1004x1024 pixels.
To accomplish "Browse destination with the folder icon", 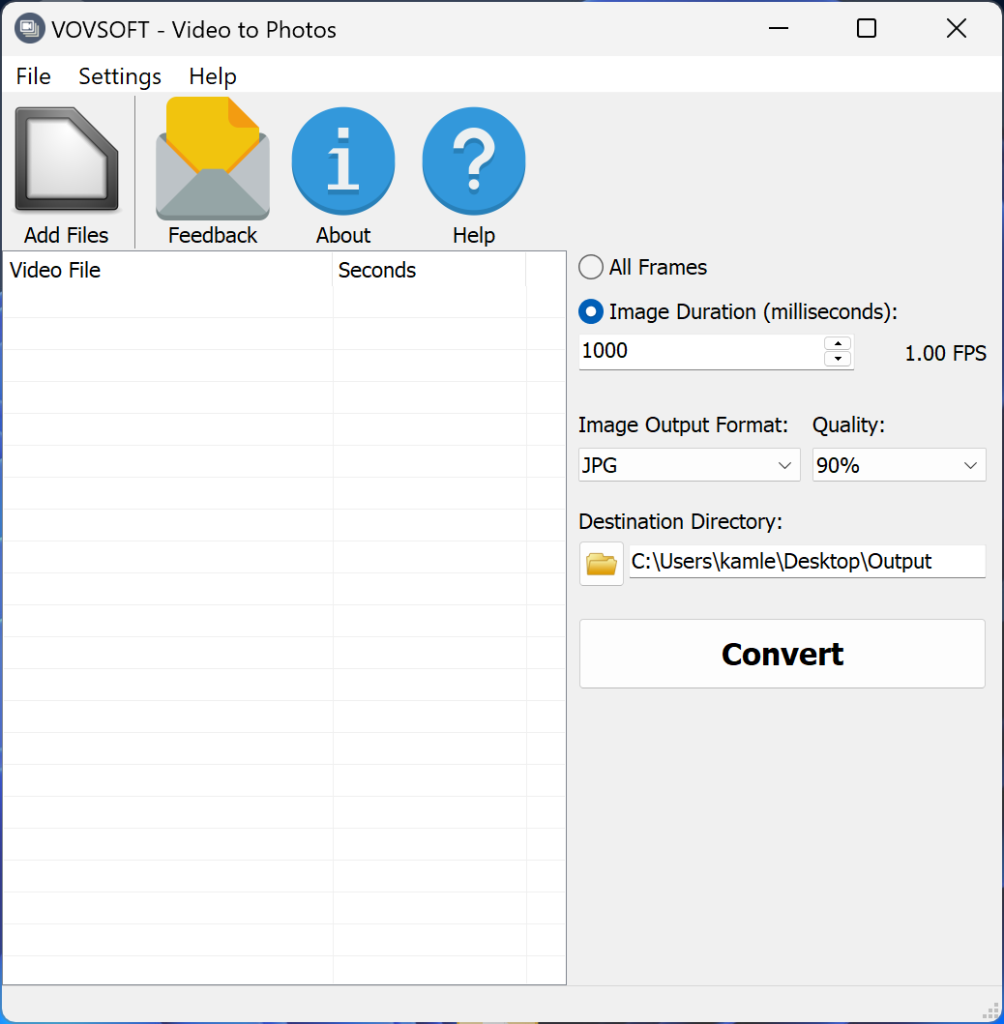I will point(601,563).
